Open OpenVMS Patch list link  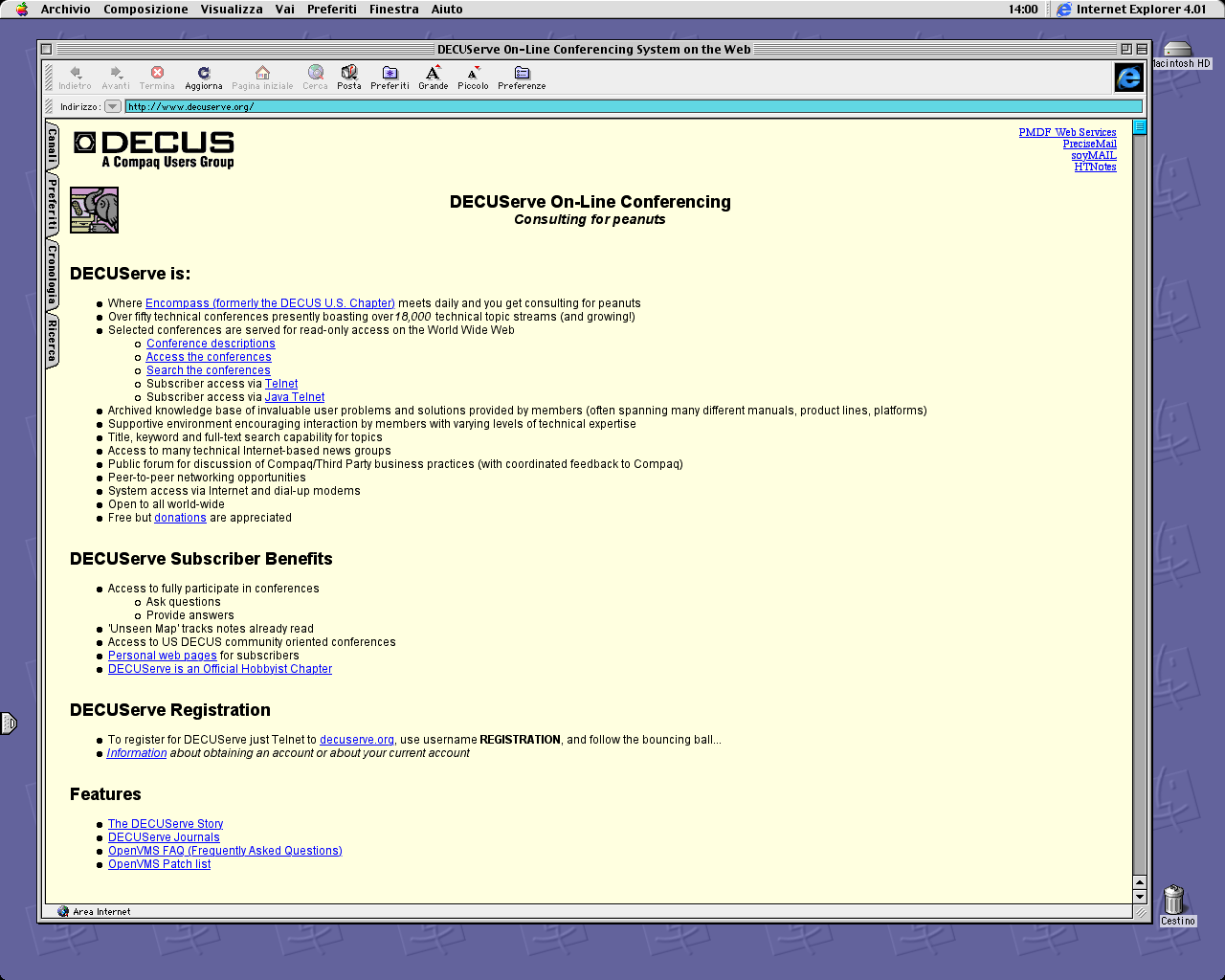point(159,864)
